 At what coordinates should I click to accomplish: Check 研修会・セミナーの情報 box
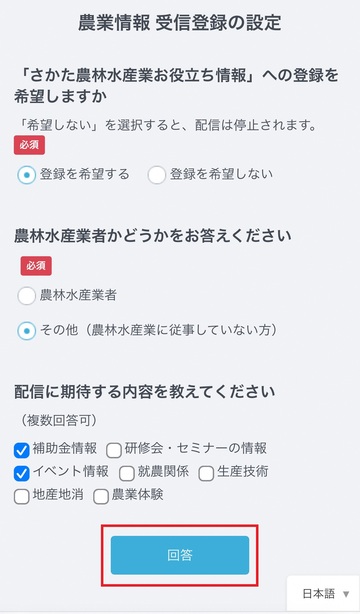coord(114,450)
